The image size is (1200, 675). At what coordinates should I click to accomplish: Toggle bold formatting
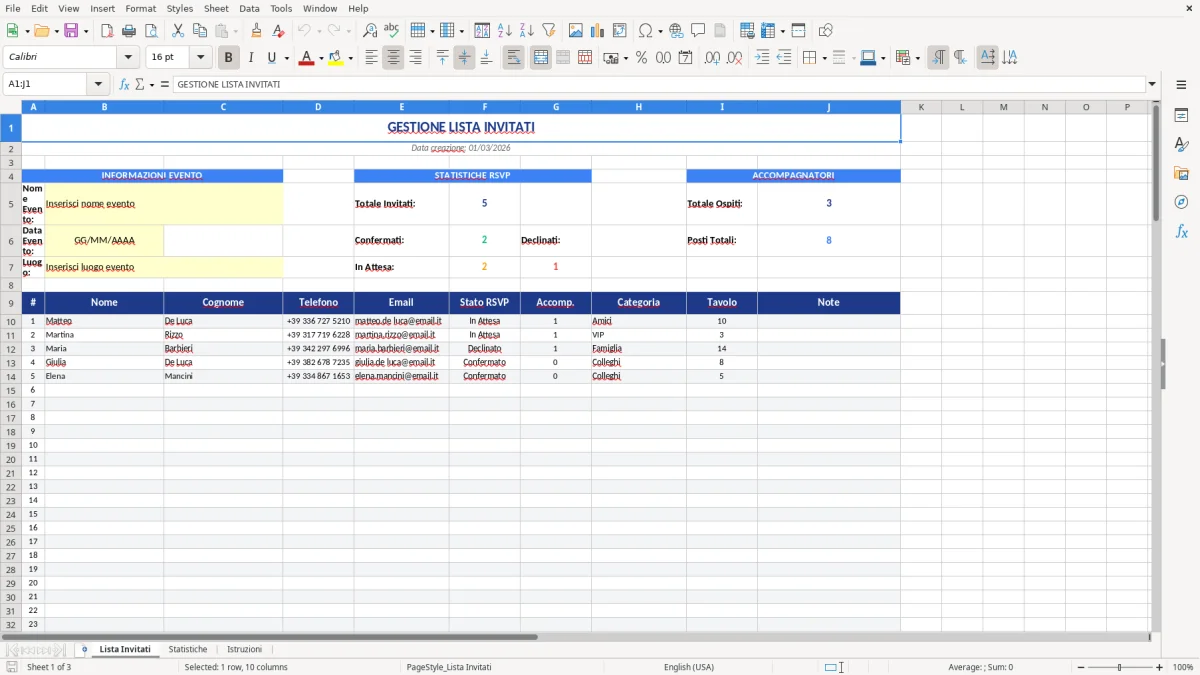[x=228, y=57]
